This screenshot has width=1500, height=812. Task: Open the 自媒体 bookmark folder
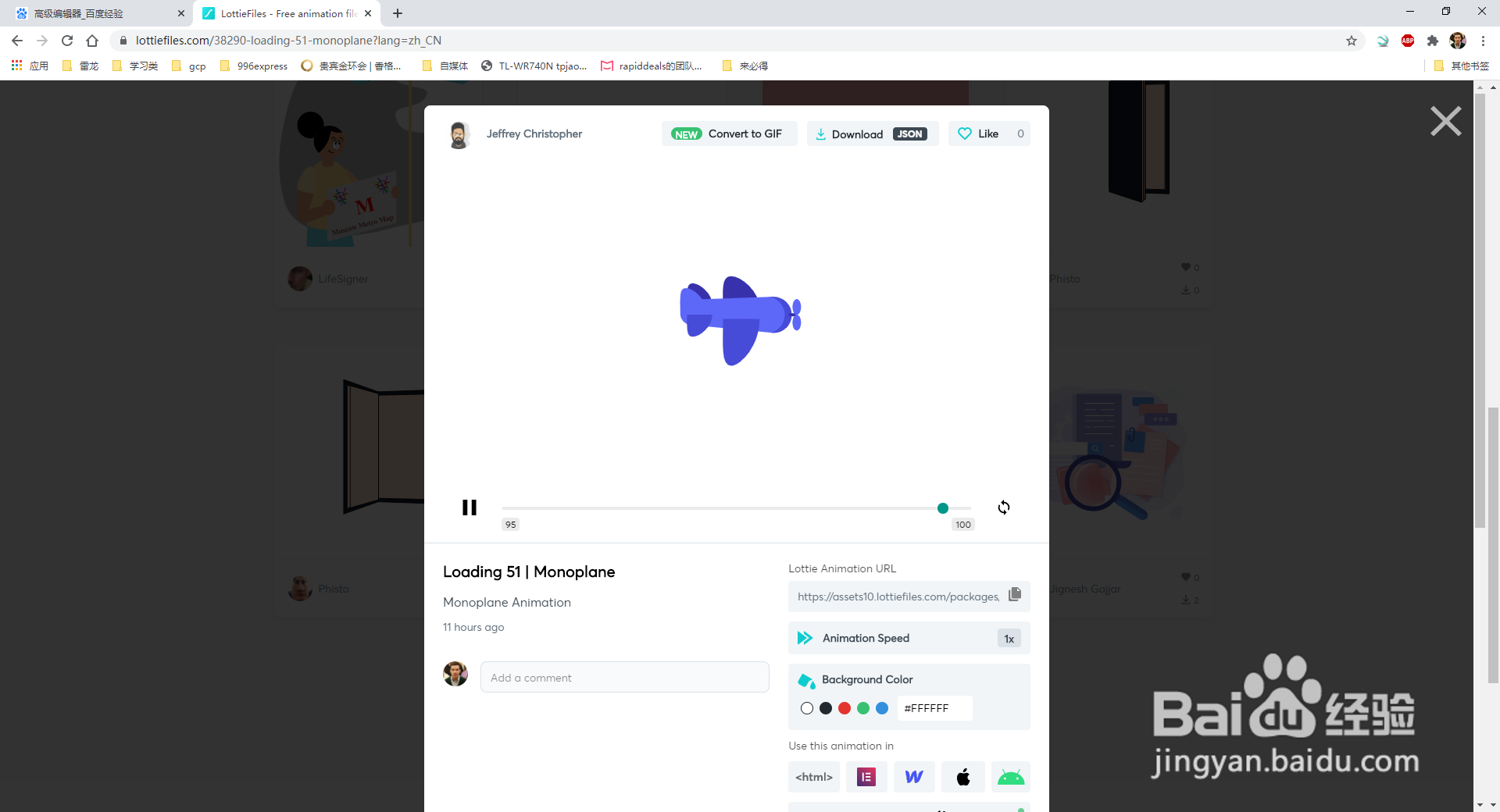445,66
